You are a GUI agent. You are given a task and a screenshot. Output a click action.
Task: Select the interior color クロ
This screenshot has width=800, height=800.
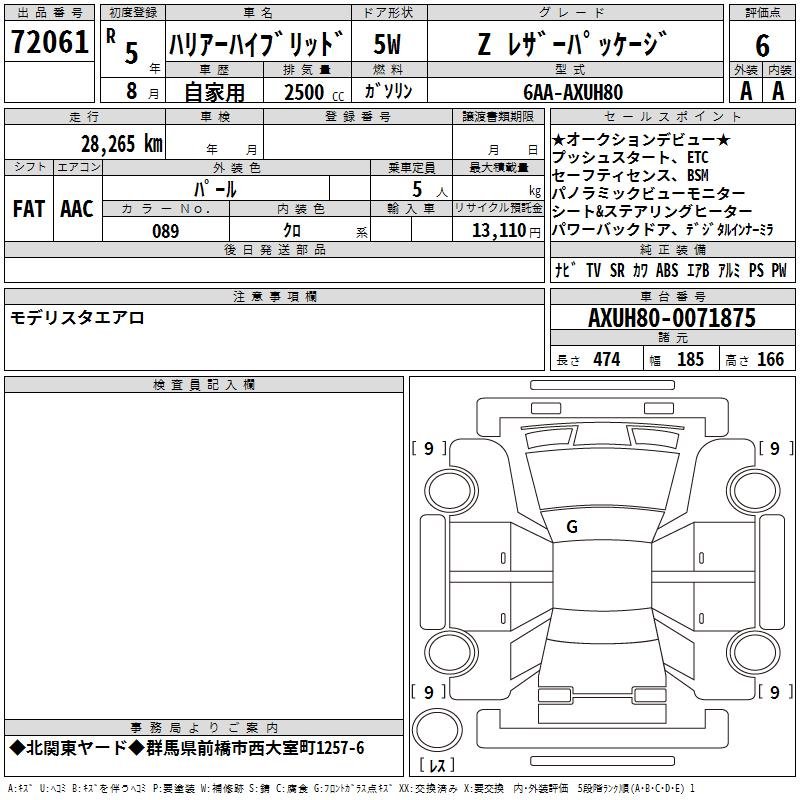(292, 230)
